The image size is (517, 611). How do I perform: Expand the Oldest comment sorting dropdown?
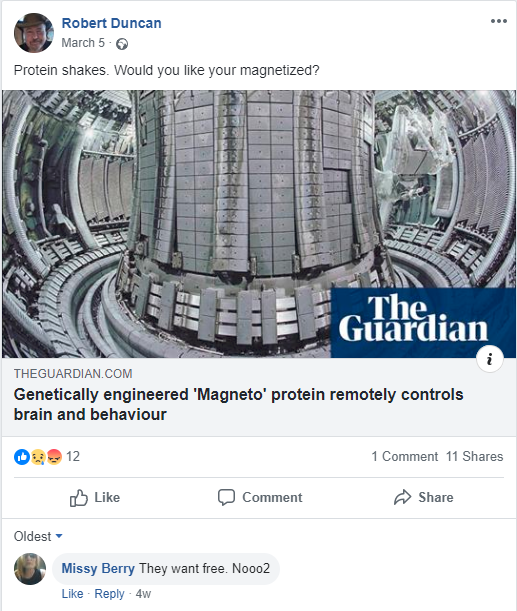tap(38, 536)
